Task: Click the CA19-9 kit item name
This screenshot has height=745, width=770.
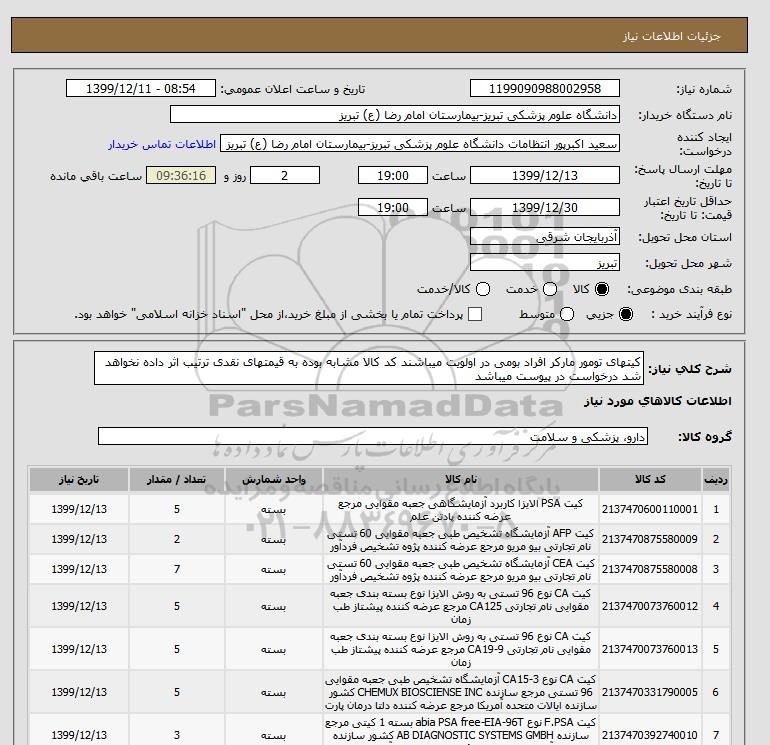Action: 461,649
